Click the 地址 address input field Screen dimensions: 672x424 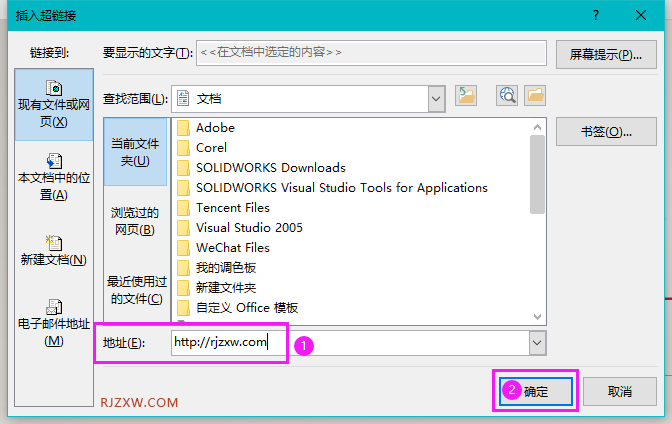coord(350,343)
